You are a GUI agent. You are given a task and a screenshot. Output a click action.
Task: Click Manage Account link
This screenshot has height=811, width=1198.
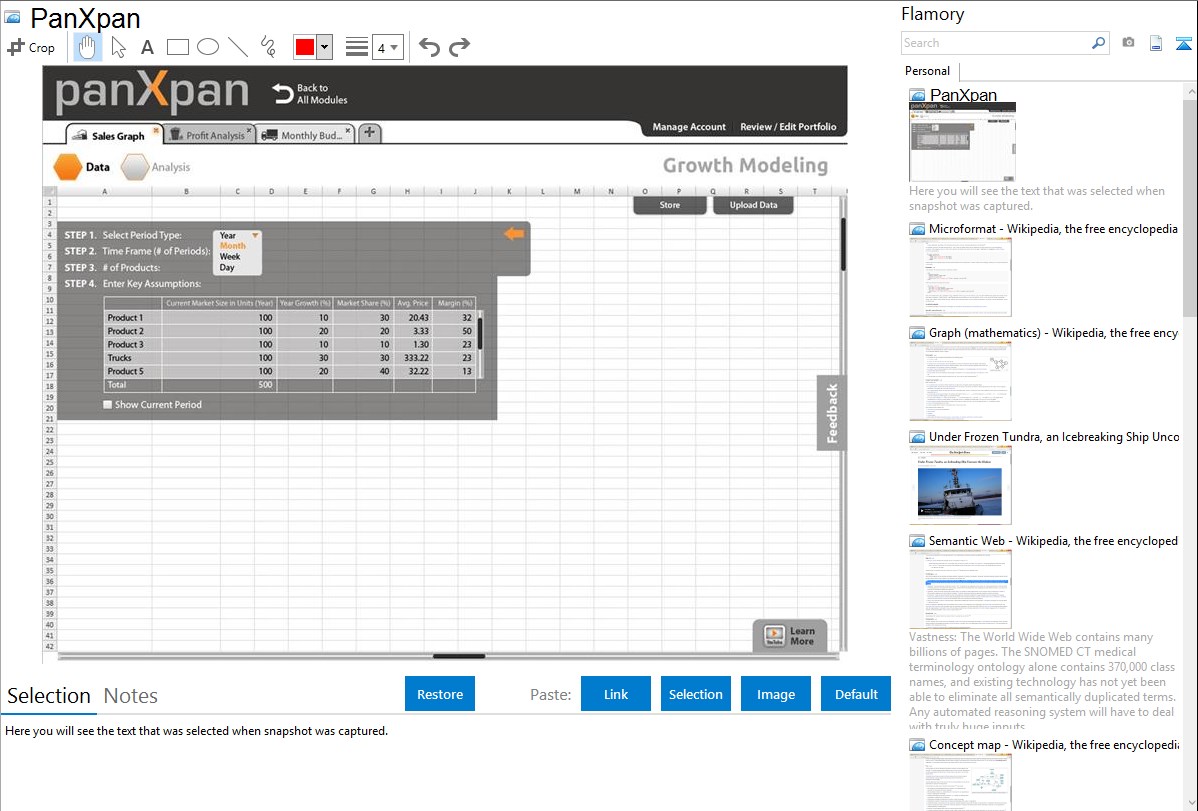[x=689, y=127]
